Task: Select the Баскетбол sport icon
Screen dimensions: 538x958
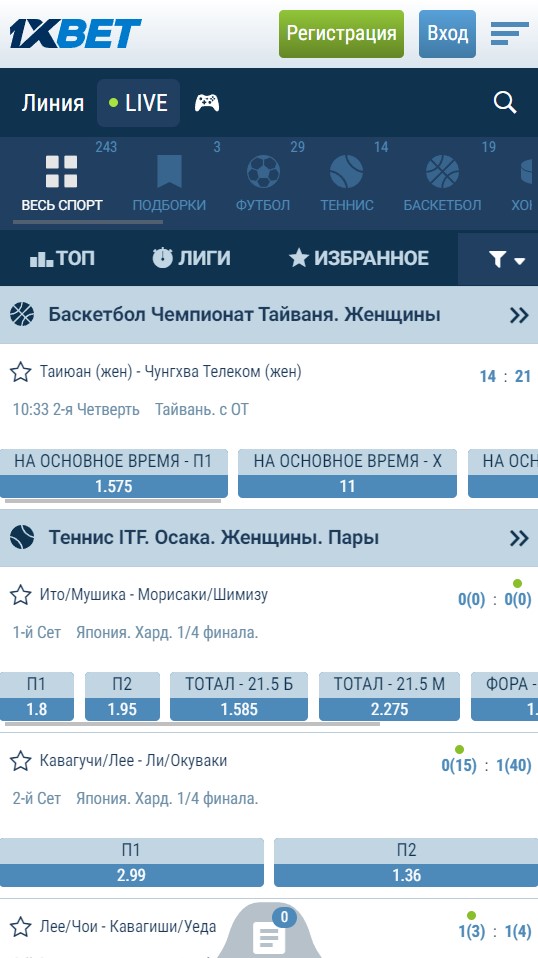Action: tap(442, 172)
